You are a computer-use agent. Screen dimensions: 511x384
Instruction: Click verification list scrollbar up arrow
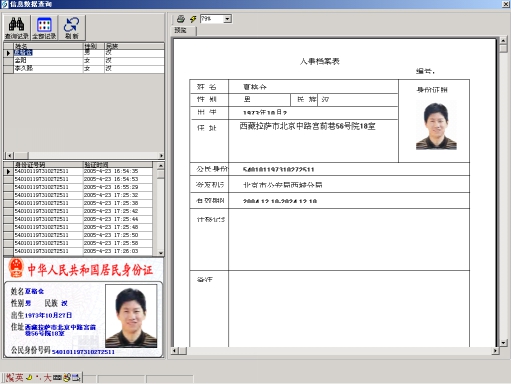click(161, 166)
